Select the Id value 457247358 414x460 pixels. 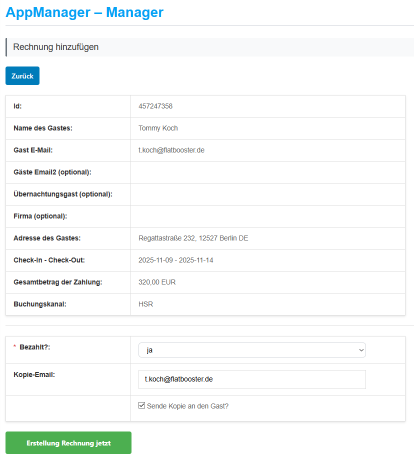point(155,106)
